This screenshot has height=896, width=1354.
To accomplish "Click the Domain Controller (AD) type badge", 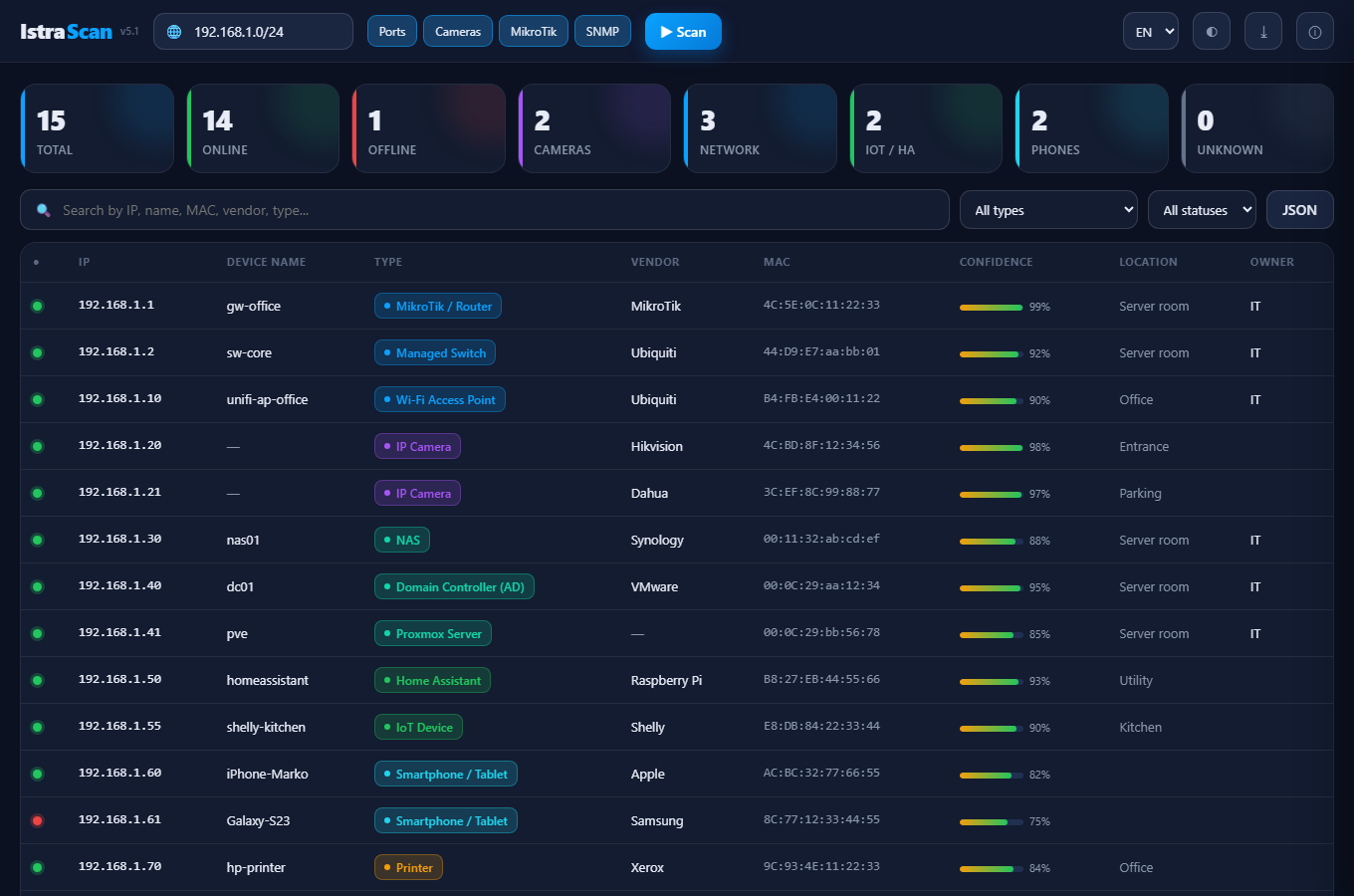I will point(454,587).
